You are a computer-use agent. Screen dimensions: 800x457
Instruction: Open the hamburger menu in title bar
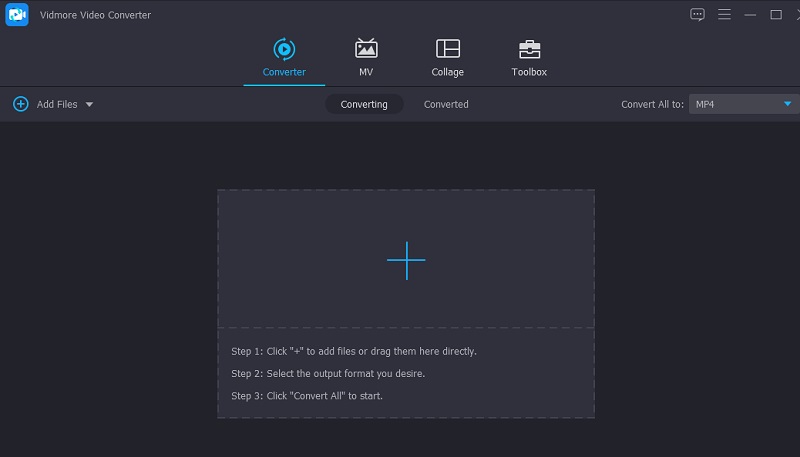[724, 15]
